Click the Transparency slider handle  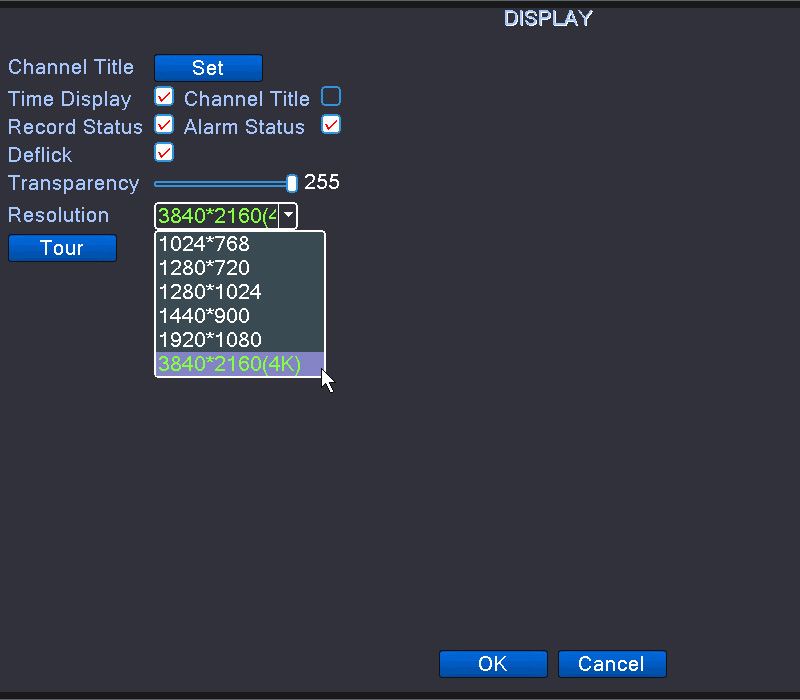[x=292, y=183]
